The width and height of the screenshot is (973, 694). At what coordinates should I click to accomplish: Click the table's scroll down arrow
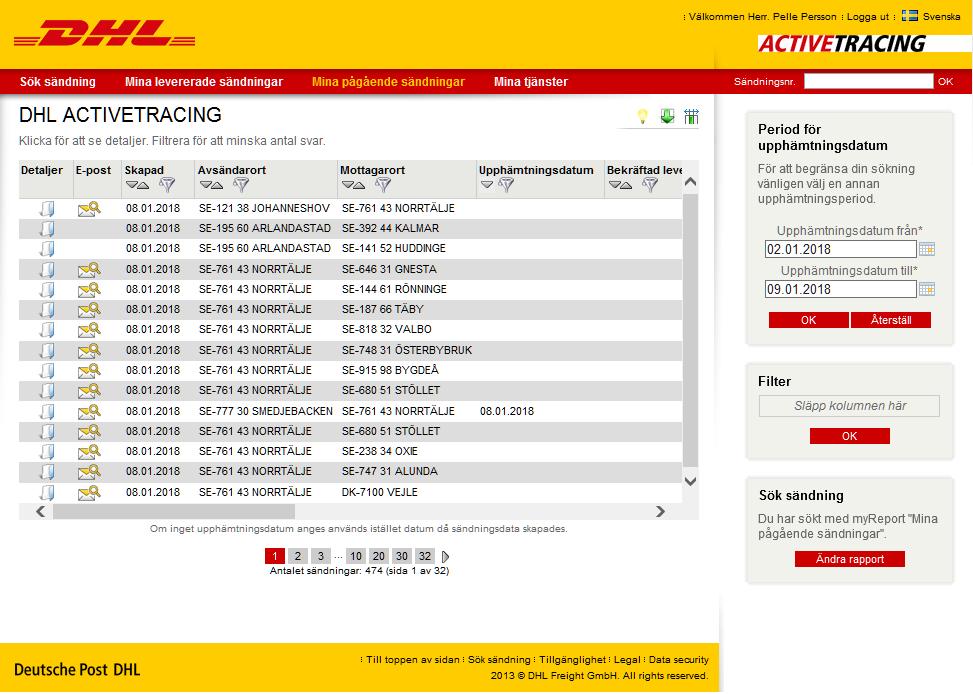coord(690,481)
